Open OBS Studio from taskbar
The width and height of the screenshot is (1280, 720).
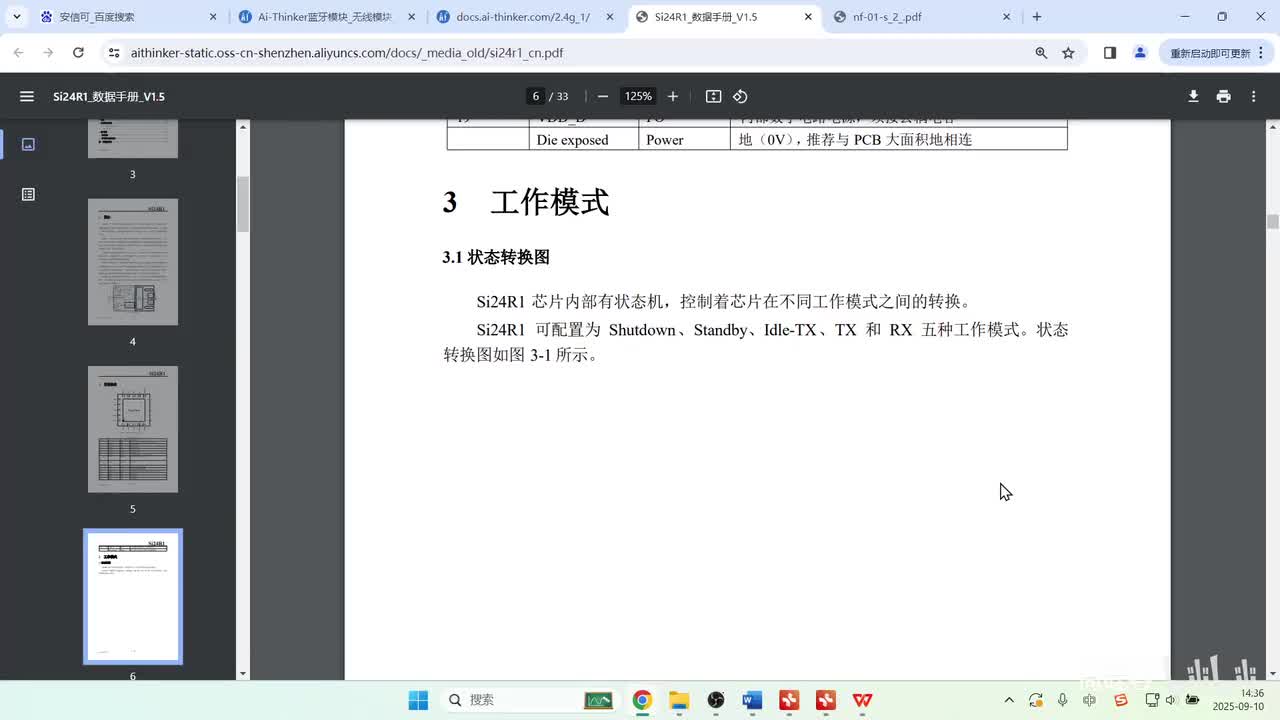tap(716, 700)
